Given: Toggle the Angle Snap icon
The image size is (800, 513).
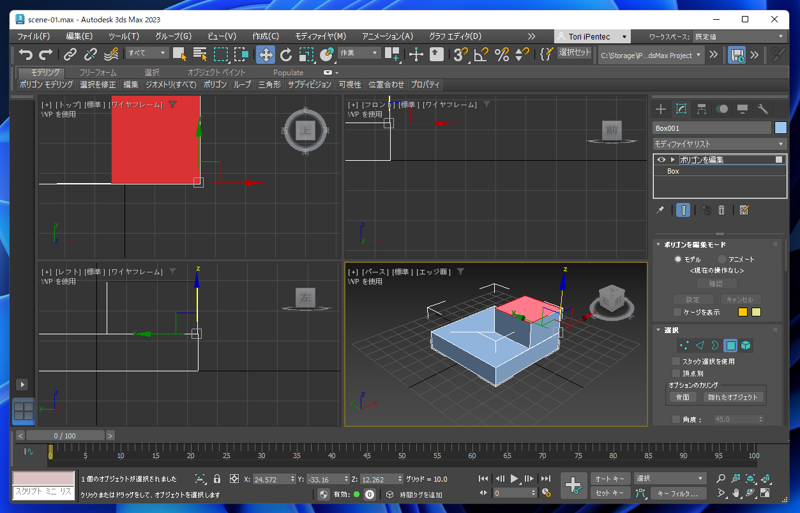Looking at the screenshot, I should point(481,54).
